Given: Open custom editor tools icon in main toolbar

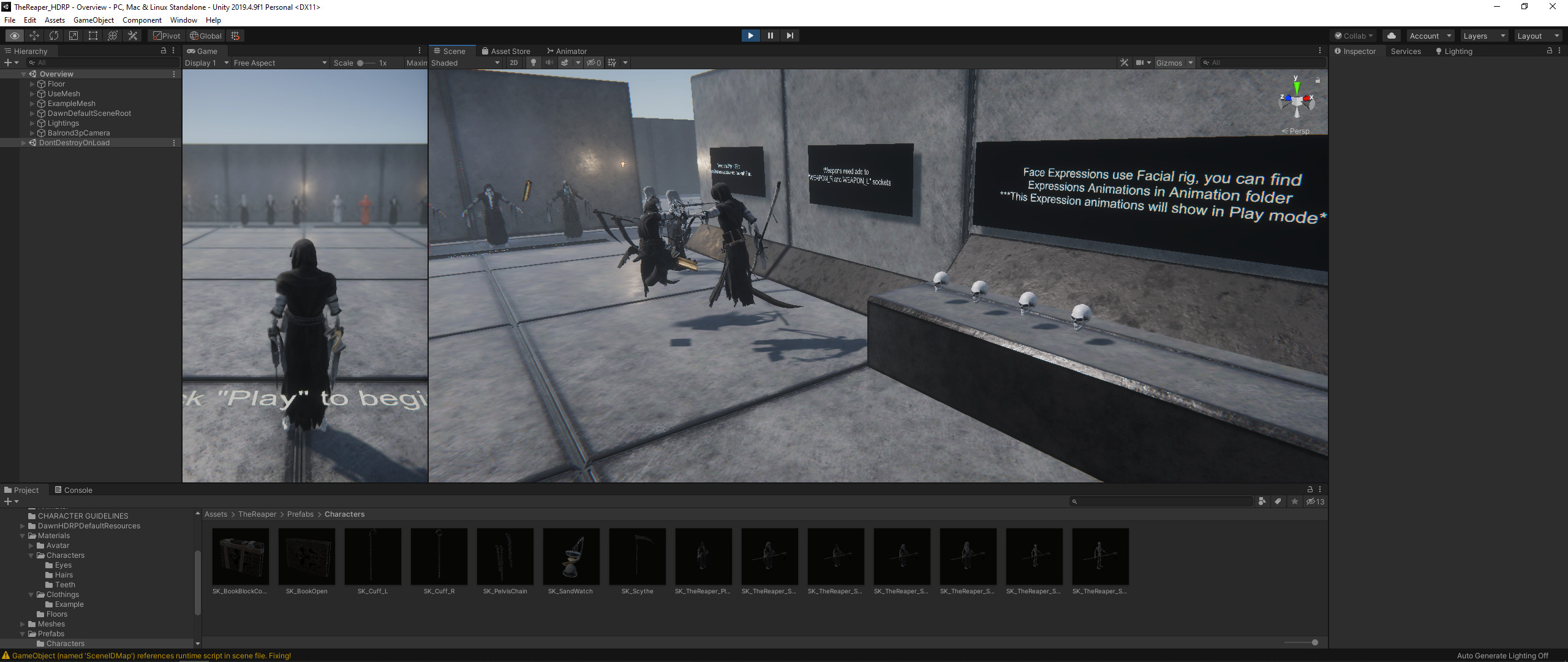Looking at the screenshot, I should point(132,36).
